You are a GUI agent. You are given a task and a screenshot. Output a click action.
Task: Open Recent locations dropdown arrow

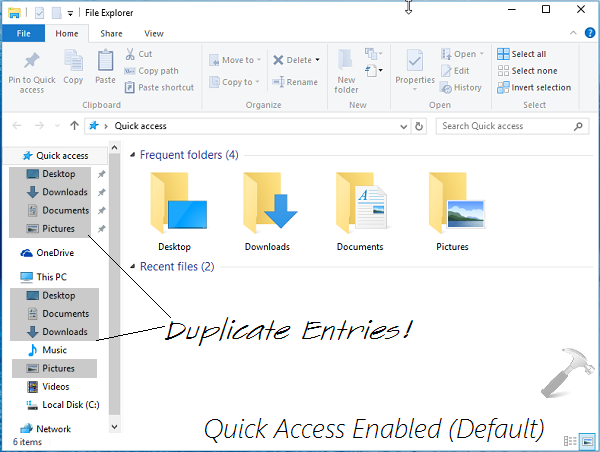pos(57,126)
